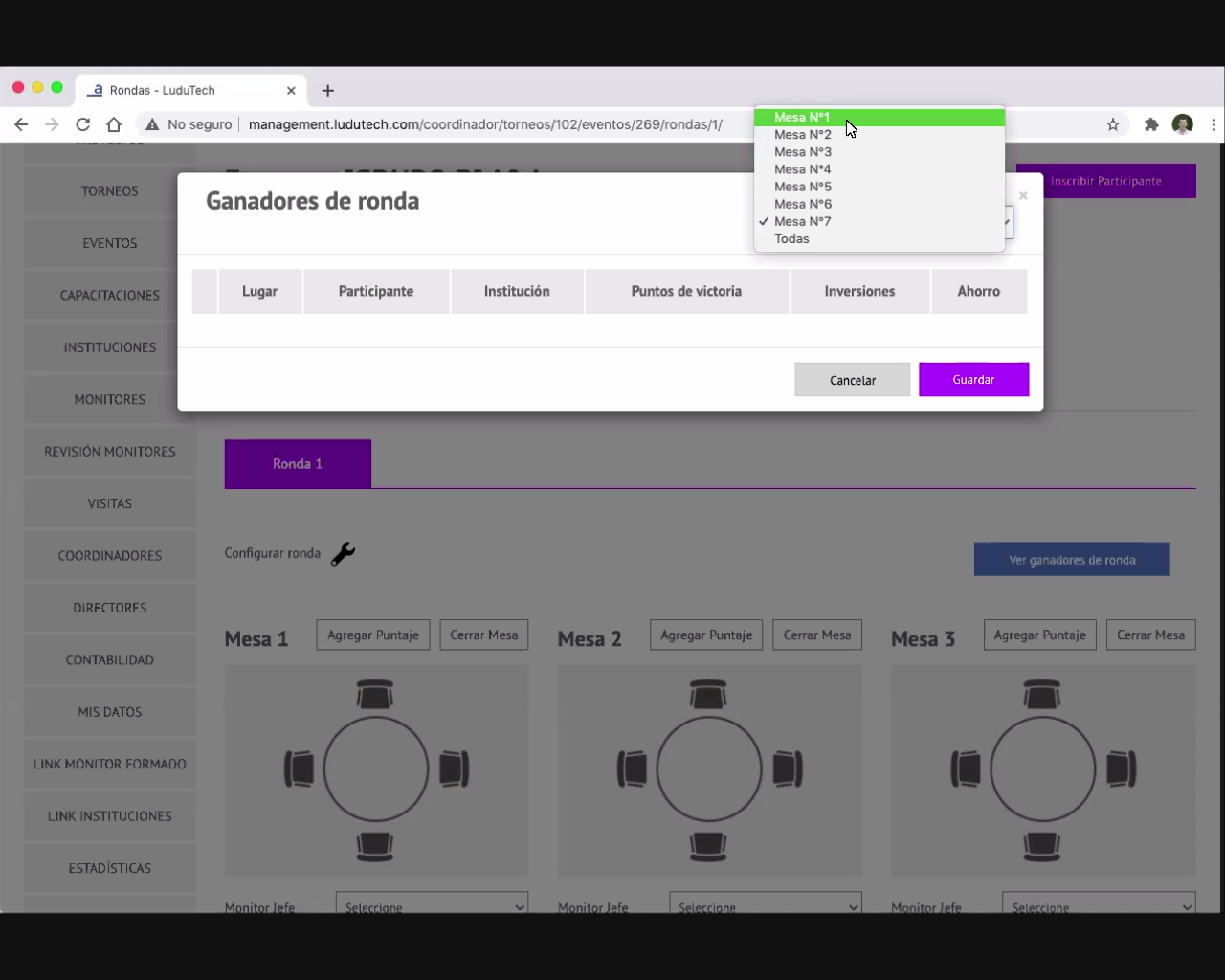Viewport: 1225px width, 980px height.
Task: Click the Participante column header
Action: (376, 292)
